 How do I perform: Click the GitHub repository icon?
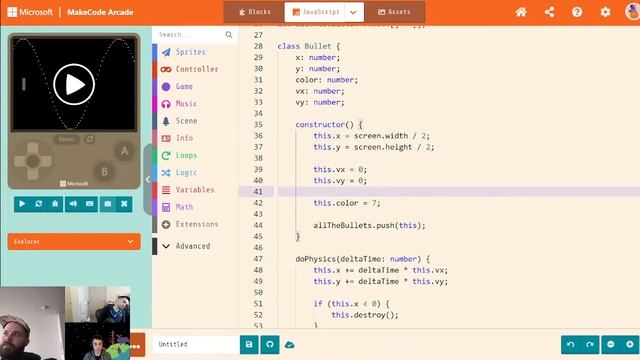(x=270, y=344)
